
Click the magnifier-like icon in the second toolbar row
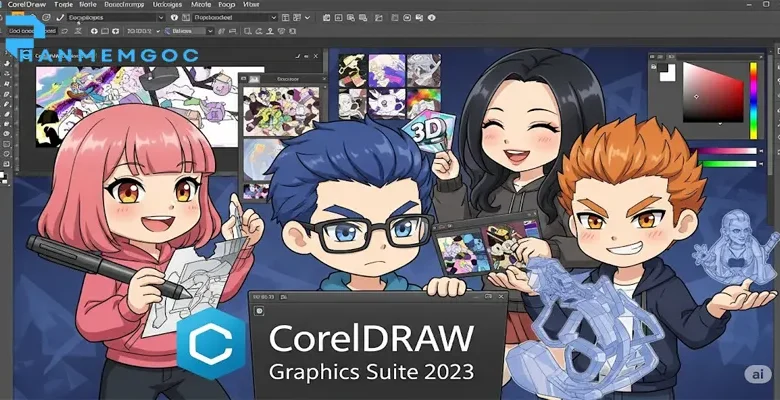(x=248, y=31)
